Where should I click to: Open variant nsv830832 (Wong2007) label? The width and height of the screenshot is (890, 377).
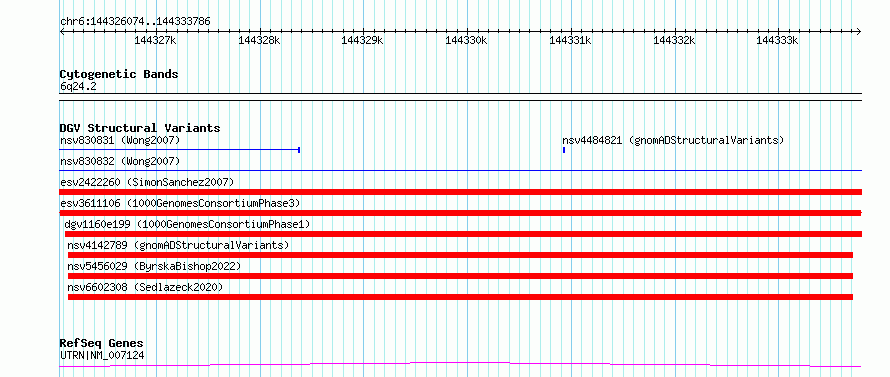tap(120, 161)
